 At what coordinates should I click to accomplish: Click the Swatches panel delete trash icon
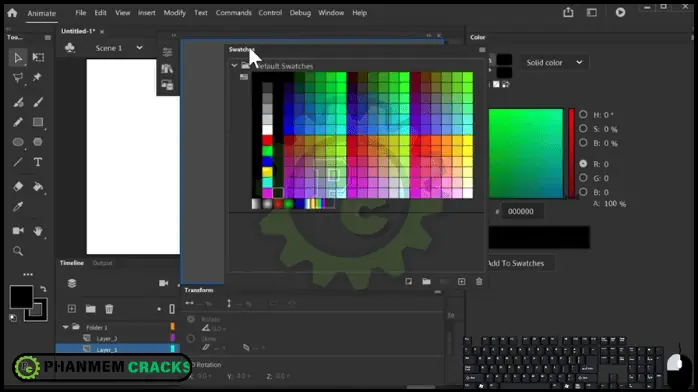click(479, 281)
